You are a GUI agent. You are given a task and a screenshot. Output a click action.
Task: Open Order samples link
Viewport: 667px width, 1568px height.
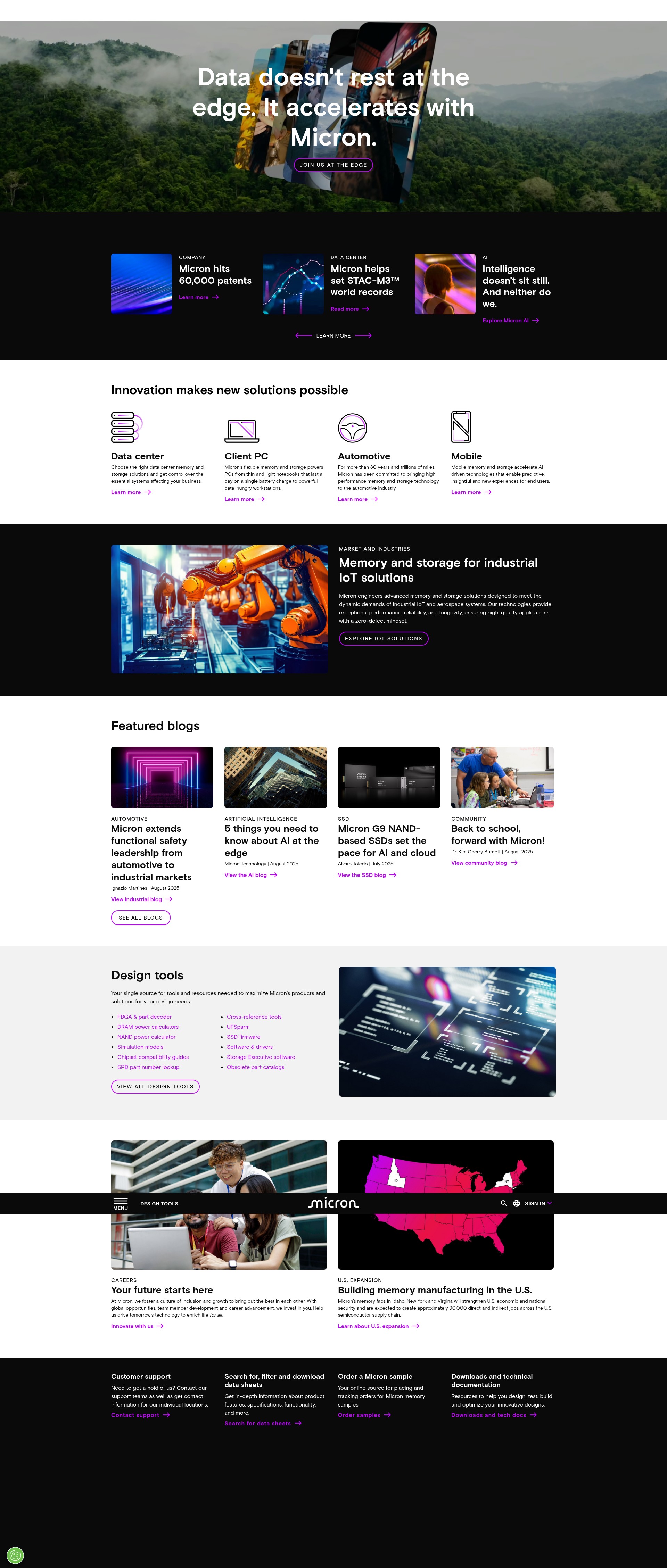click(x=364, y=1414)
